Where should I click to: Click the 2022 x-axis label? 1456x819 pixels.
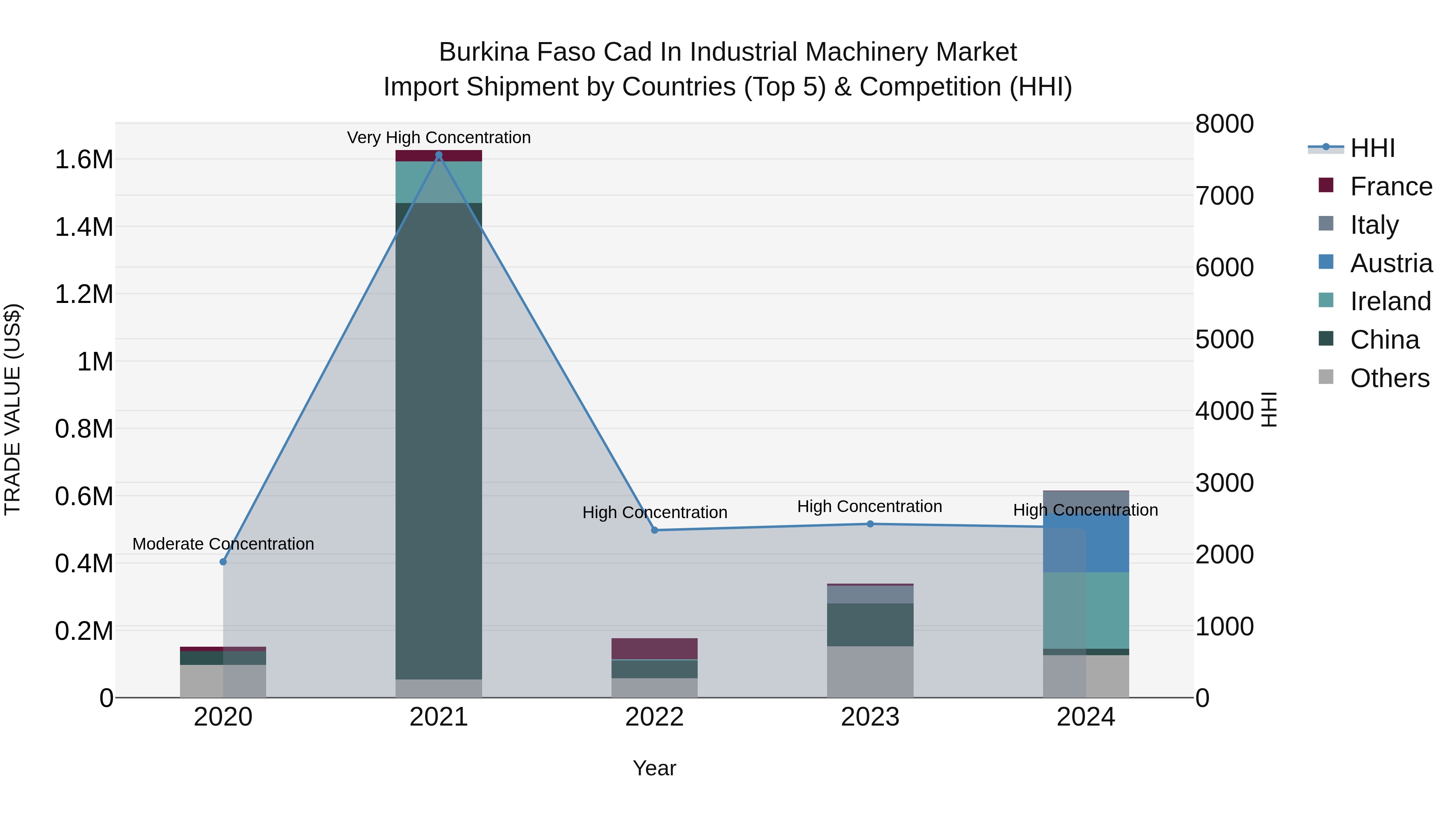[x=654, y=717]
